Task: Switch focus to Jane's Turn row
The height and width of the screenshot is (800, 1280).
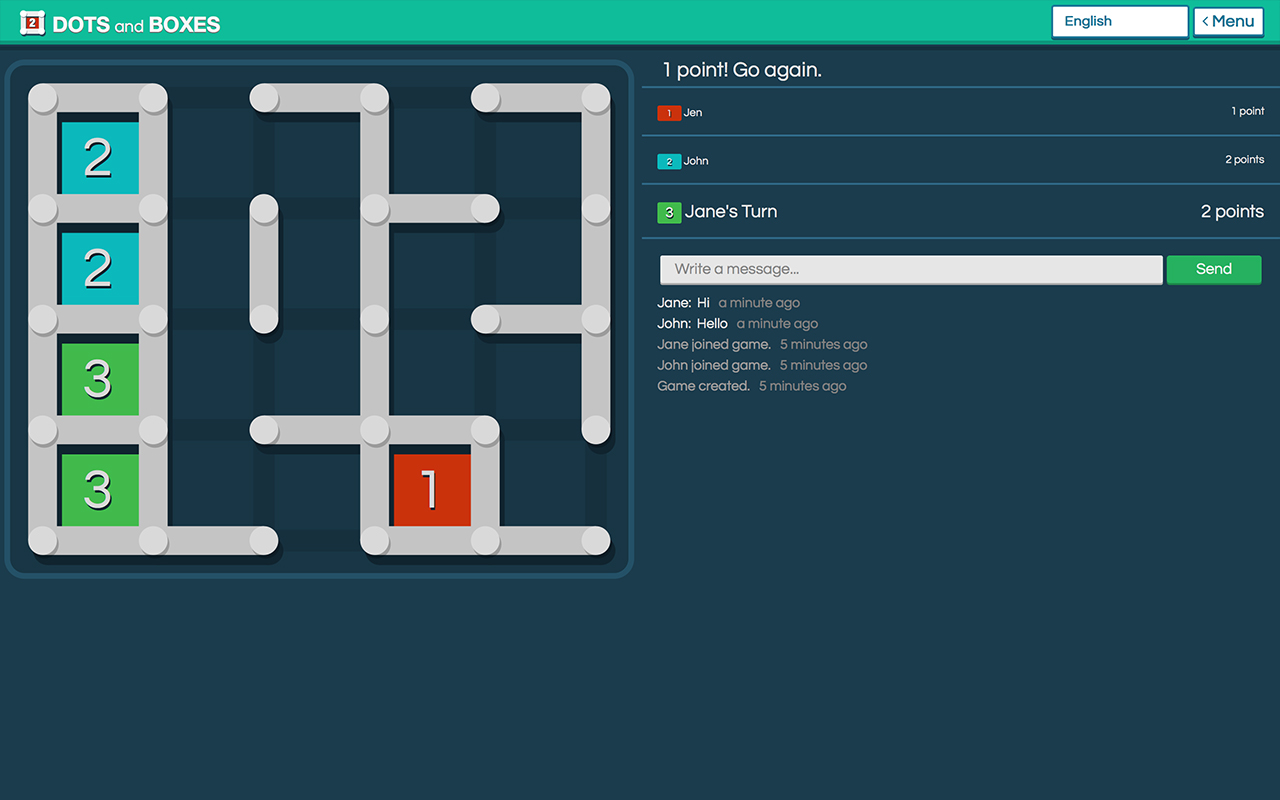Action: [x=730, y=212]
